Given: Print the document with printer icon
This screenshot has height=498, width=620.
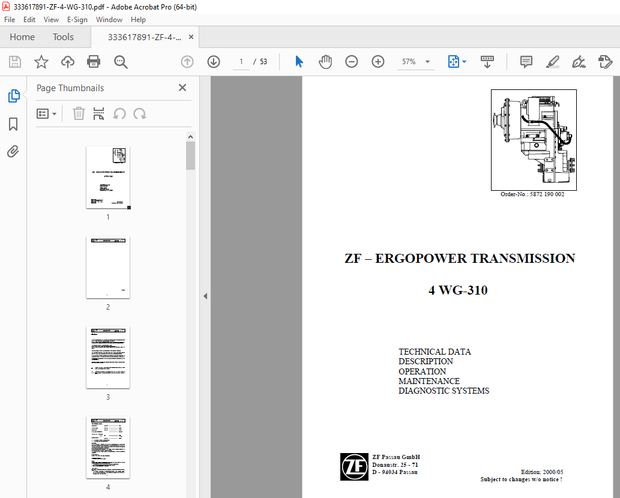Looking at the screenshot, I should [x=94, y=62].
